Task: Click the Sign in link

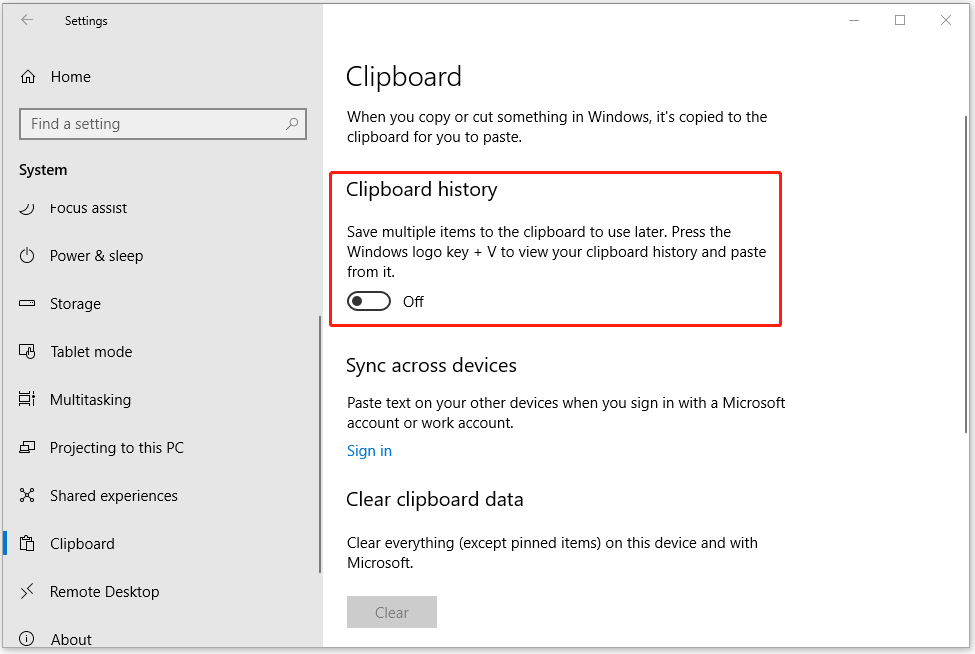Action: (x=369, y=451)
